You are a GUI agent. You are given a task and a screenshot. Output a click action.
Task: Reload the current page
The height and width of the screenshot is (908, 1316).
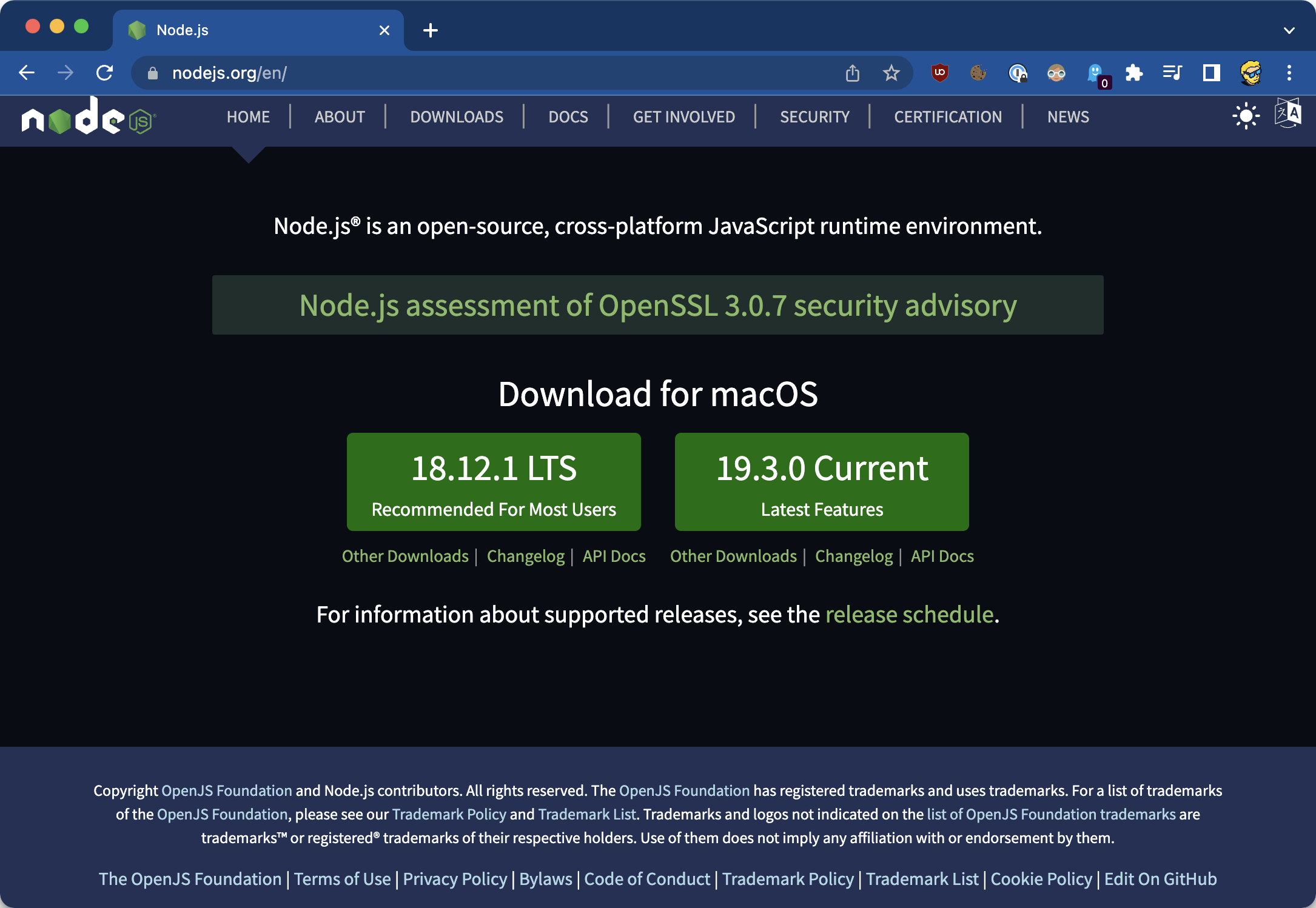tap(105, 73)
